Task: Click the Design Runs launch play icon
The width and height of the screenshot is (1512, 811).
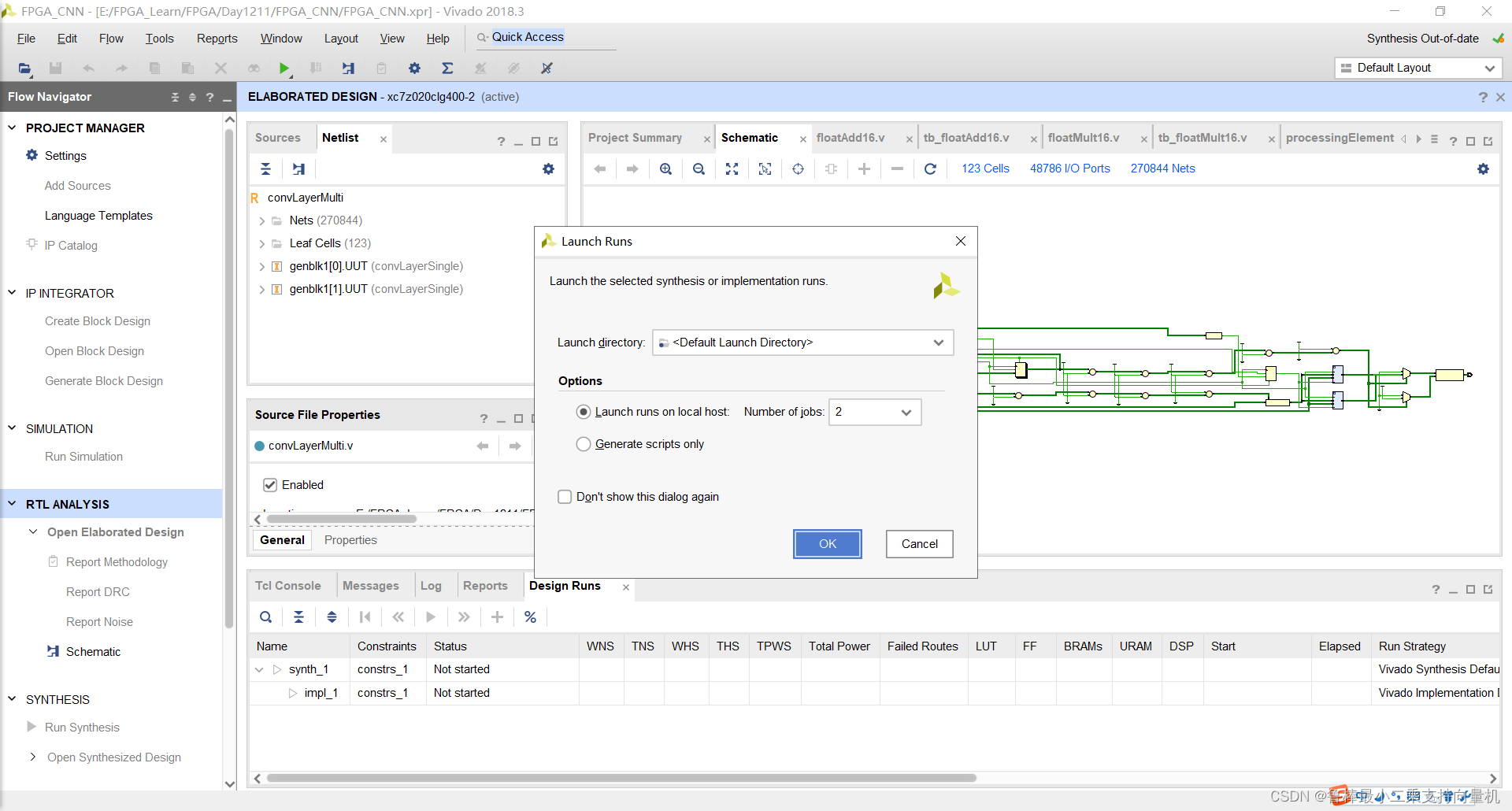Action: [431, 617]
